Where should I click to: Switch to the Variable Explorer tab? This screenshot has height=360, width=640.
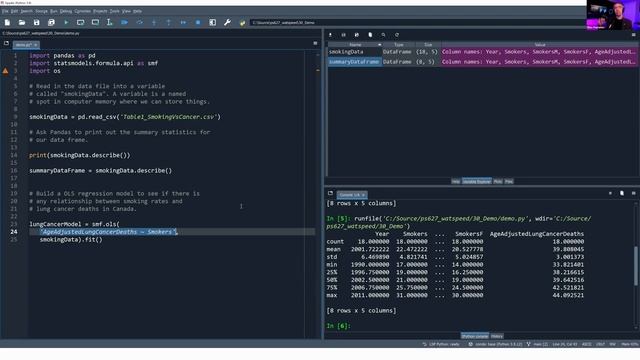pos(476,181)
